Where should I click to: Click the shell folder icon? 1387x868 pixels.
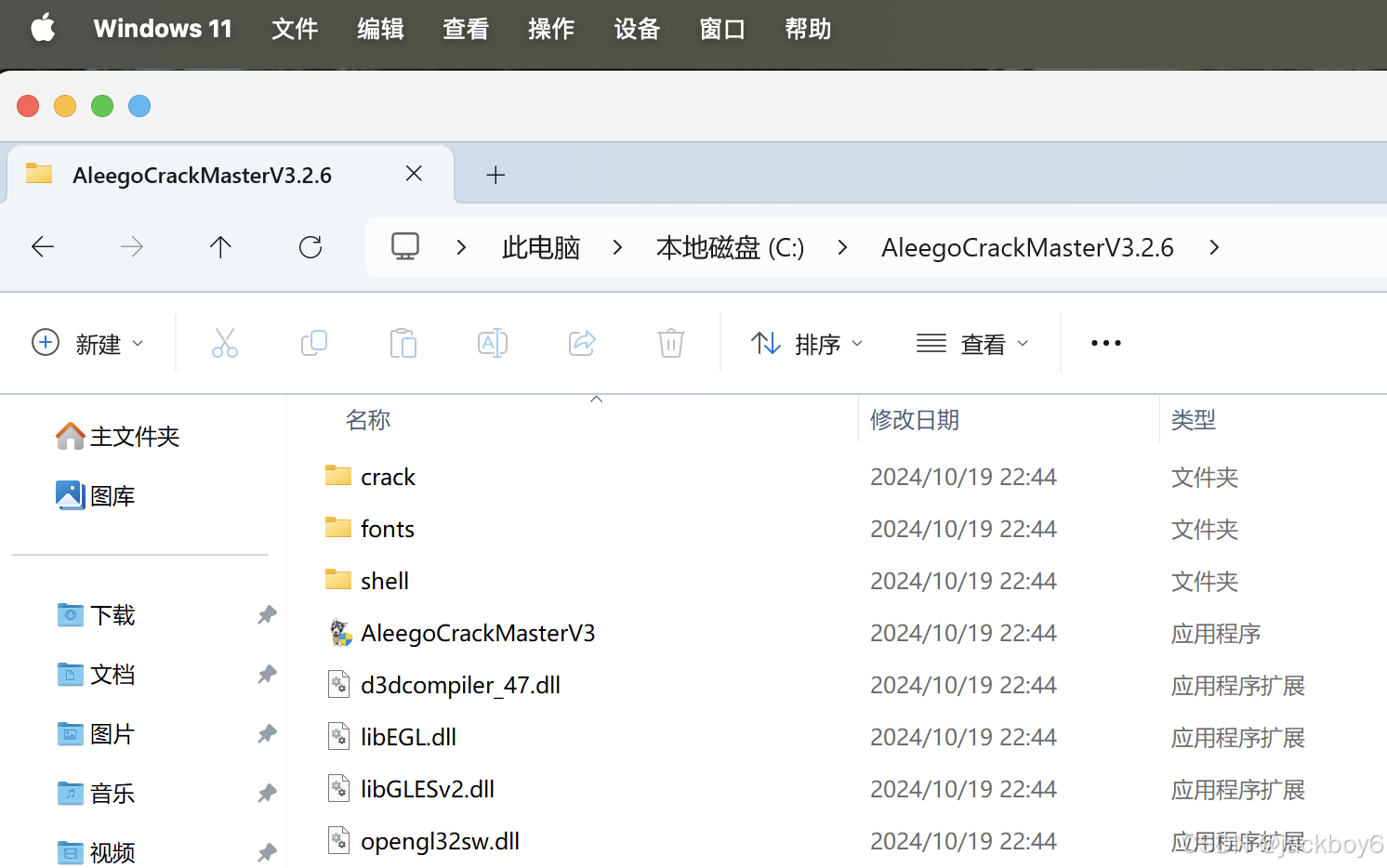[338, 580]
